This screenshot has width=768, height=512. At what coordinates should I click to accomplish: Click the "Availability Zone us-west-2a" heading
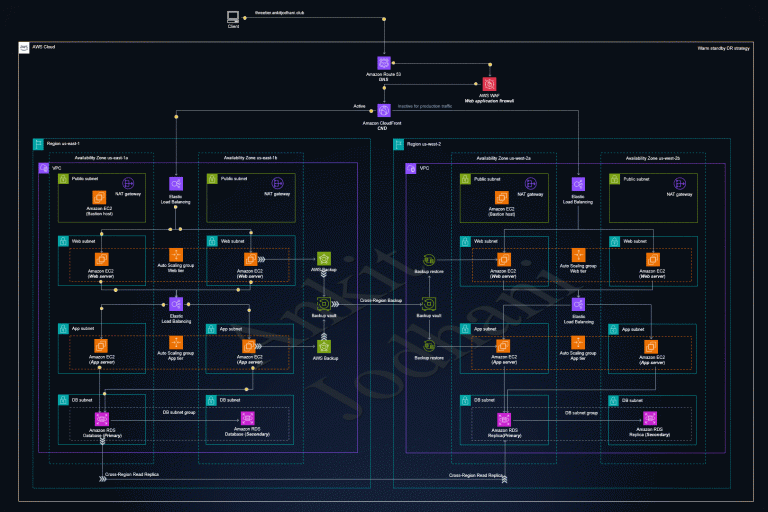[504, 158]
